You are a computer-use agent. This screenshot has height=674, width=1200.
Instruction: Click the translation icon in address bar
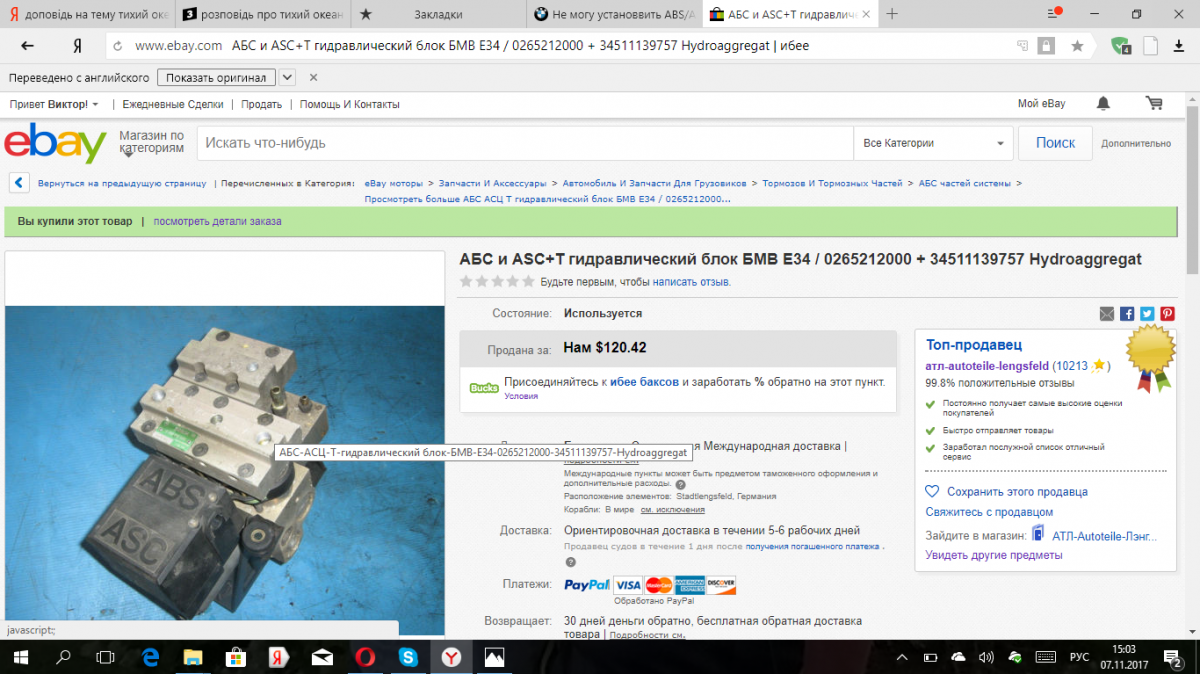tap(1022, 46)
